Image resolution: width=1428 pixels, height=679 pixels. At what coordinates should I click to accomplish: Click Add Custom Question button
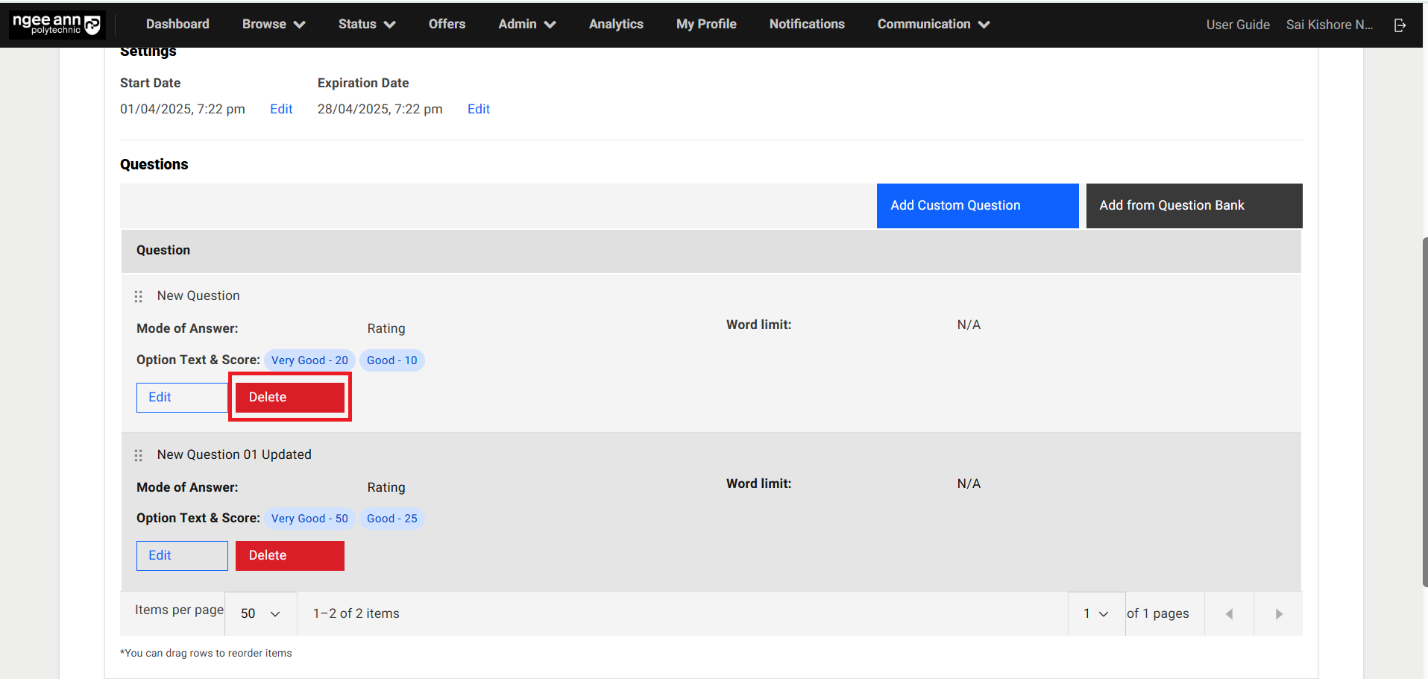977,205
